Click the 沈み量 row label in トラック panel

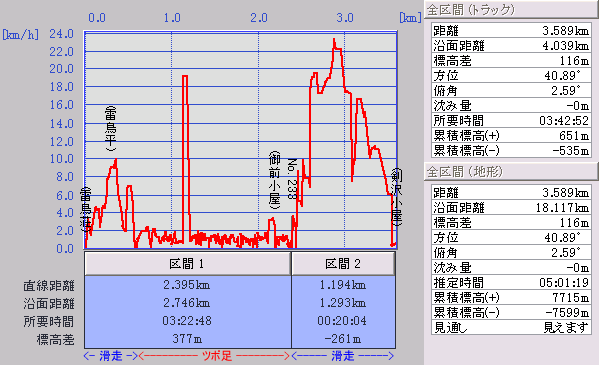coord(452,105)
